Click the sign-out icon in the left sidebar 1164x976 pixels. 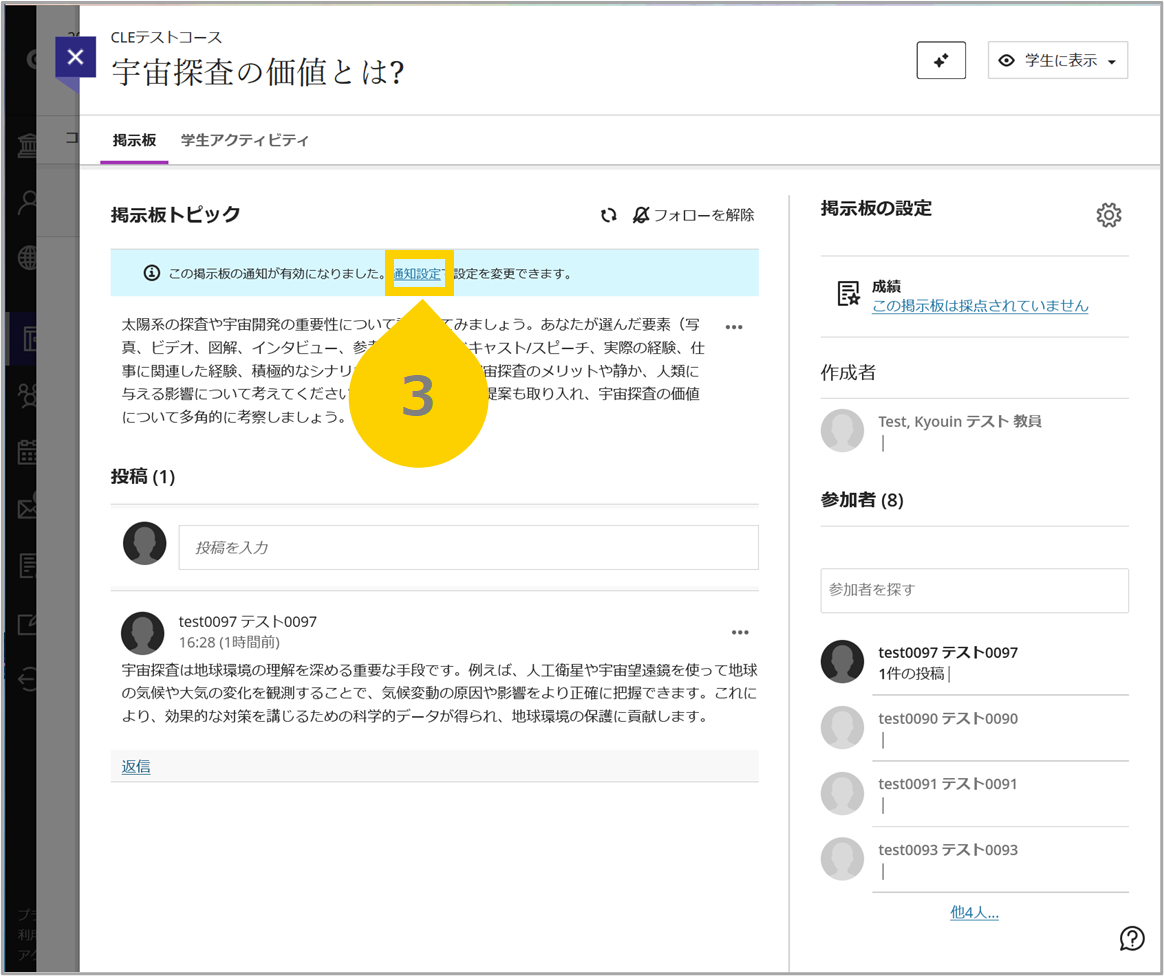28,679
